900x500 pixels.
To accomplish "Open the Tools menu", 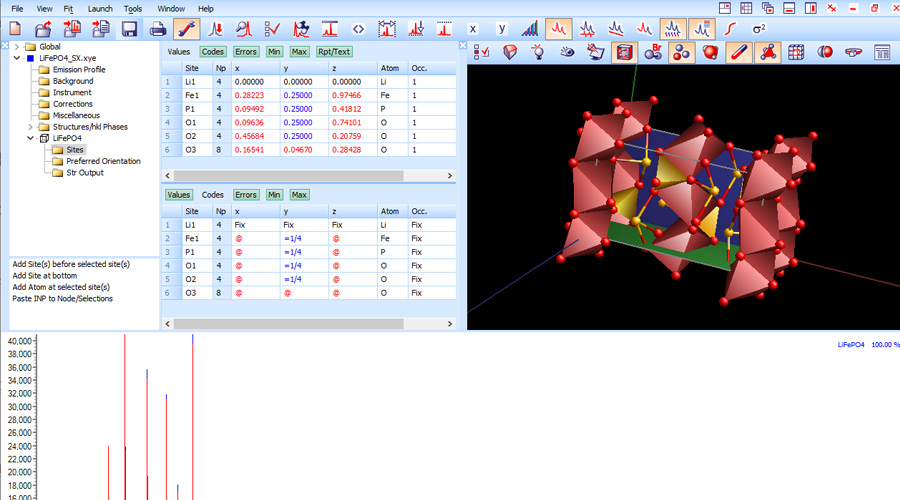I will [133, 8].
